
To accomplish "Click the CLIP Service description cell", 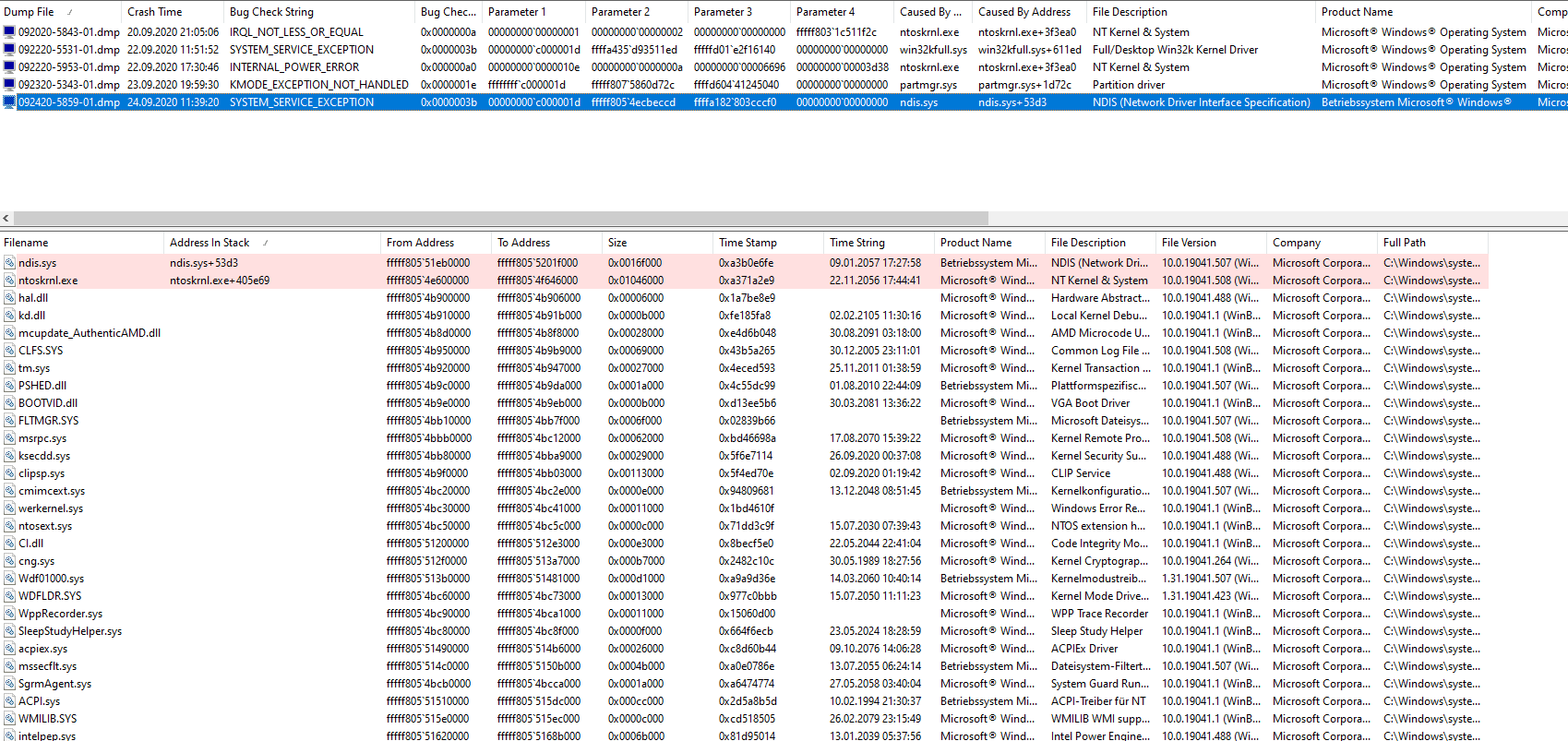I will click(x=1081, y=473).
